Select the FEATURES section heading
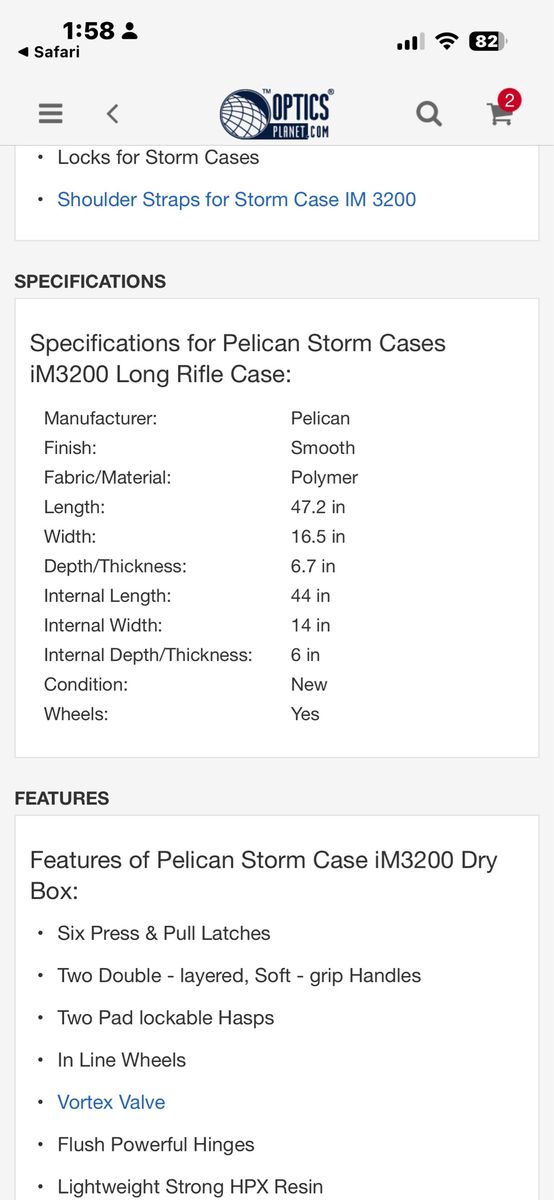This screenshot has width=554, height=1200. pyautogui.click(x=62, y=798)
